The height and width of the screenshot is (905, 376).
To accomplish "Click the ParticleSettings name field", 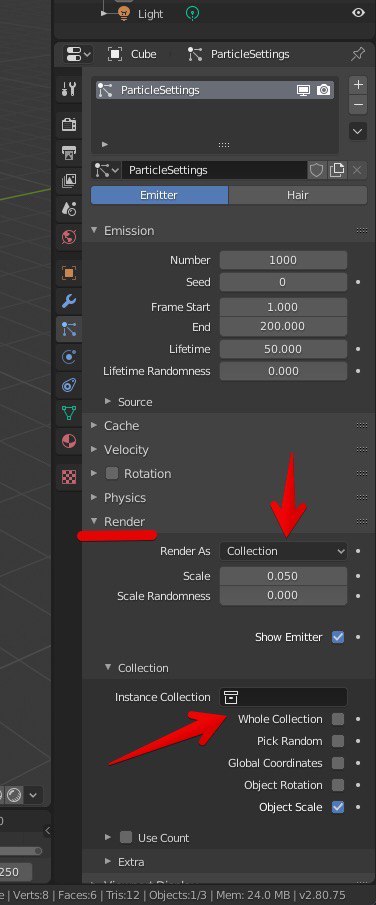I will 214,170.
